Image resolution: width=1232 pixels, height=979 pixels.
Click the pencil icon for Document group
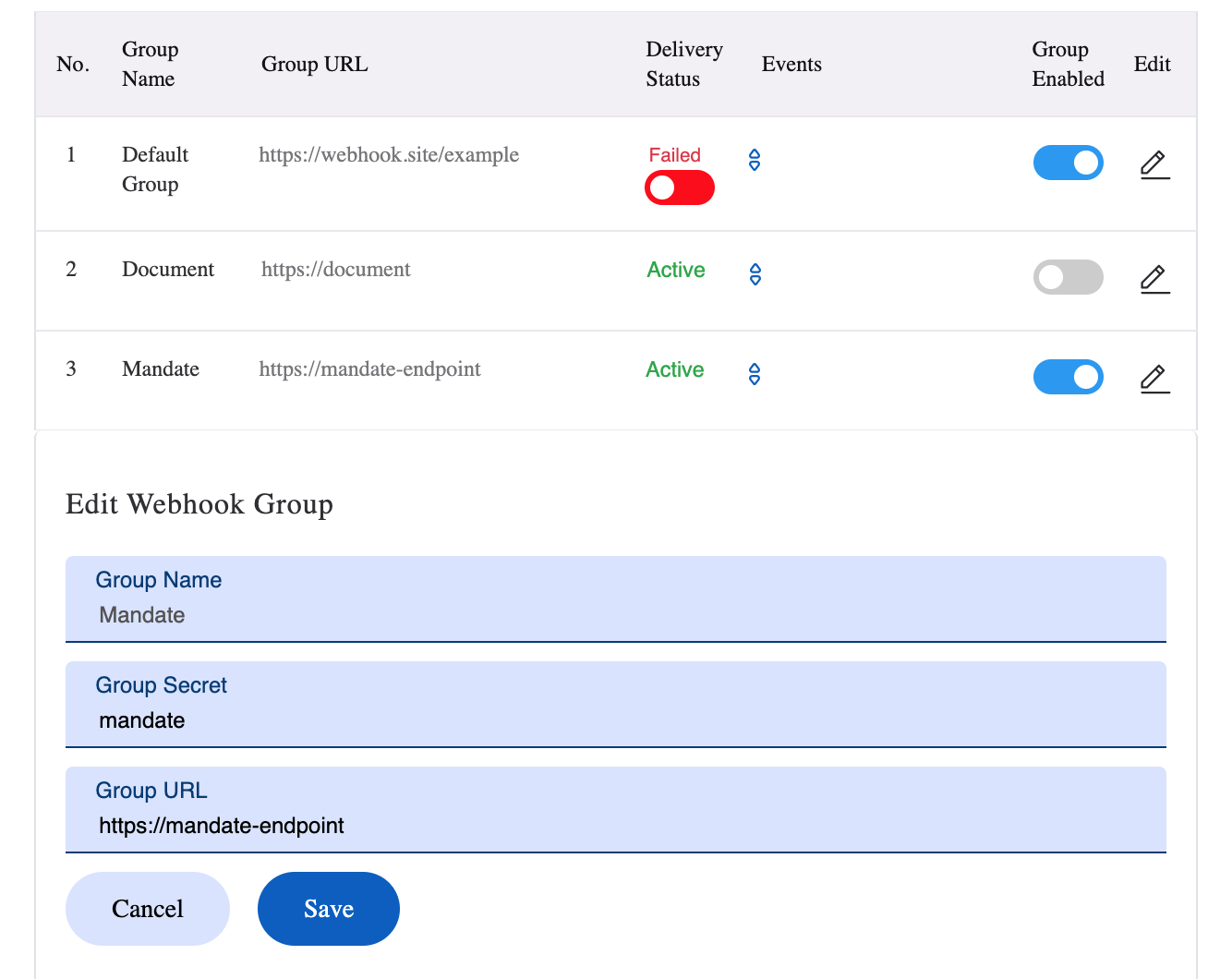pos(1154,279)
